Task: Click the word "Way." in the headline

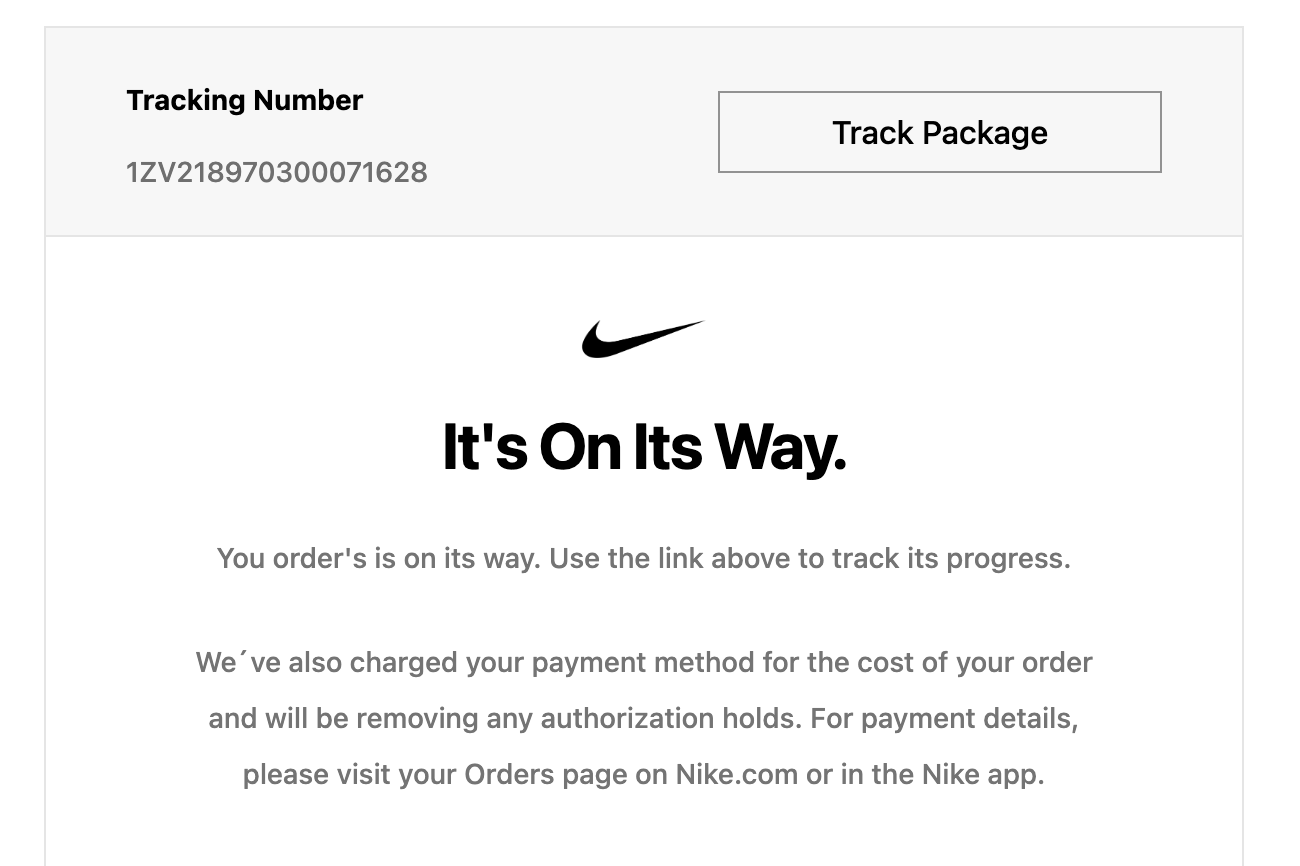Action: (x=779, y=447)
